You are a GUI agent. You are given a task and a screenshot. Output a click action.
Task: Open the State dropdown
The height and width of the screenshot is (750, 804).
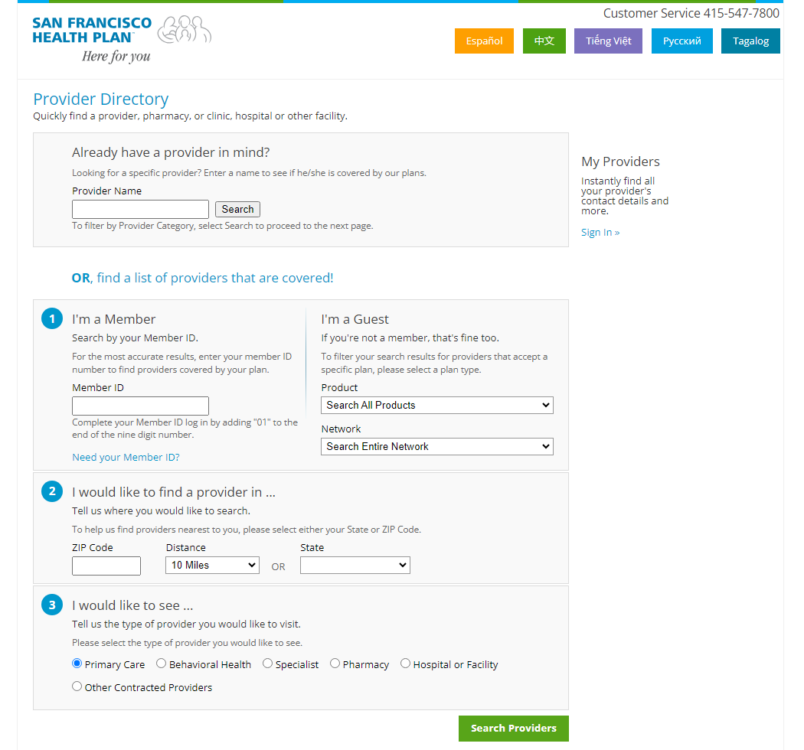pyautogui.click(x=355, y=565)
